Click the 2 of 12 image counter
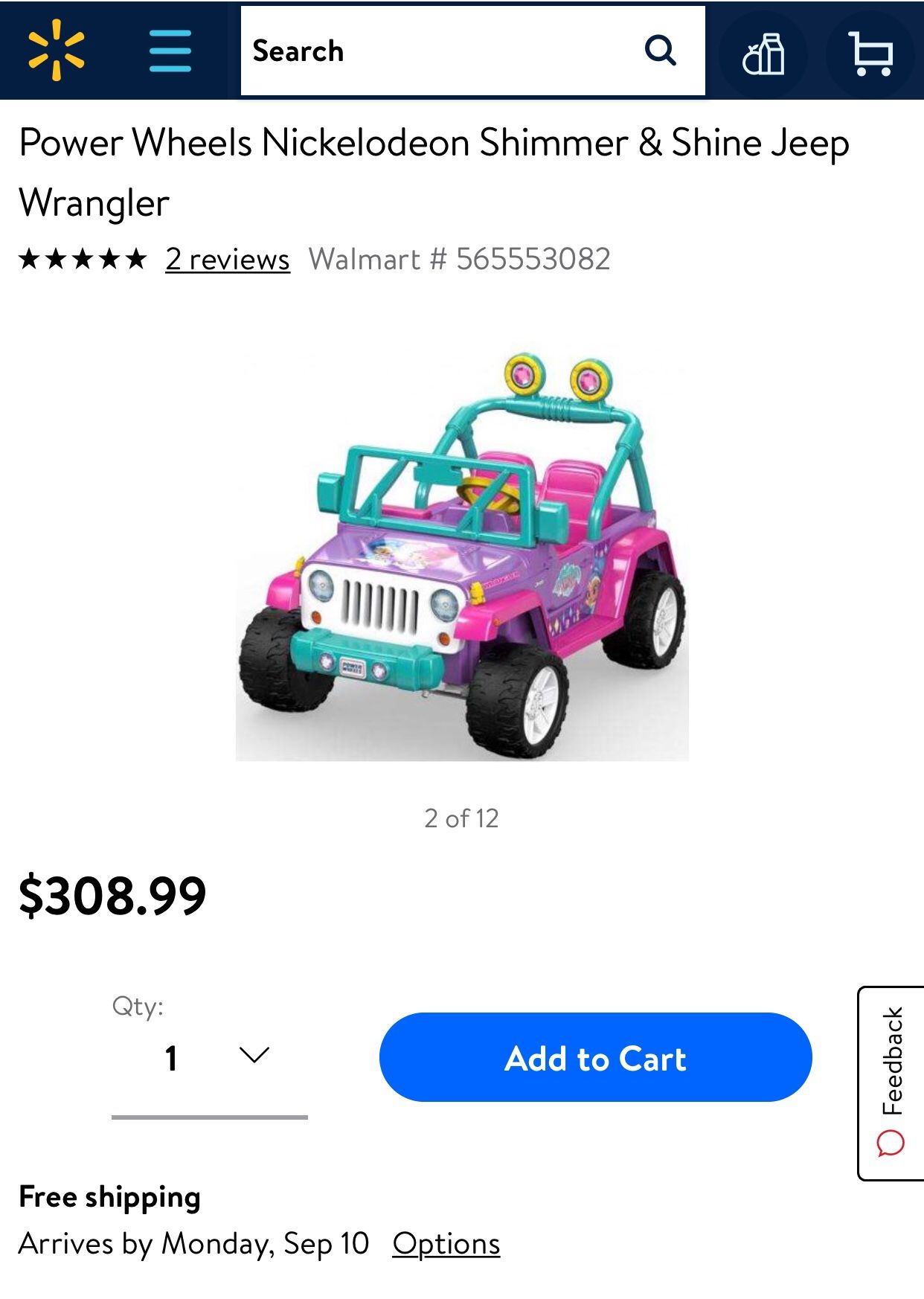Image resolution: width=924 pixels, height=1299 pixels. pos(461,818)
